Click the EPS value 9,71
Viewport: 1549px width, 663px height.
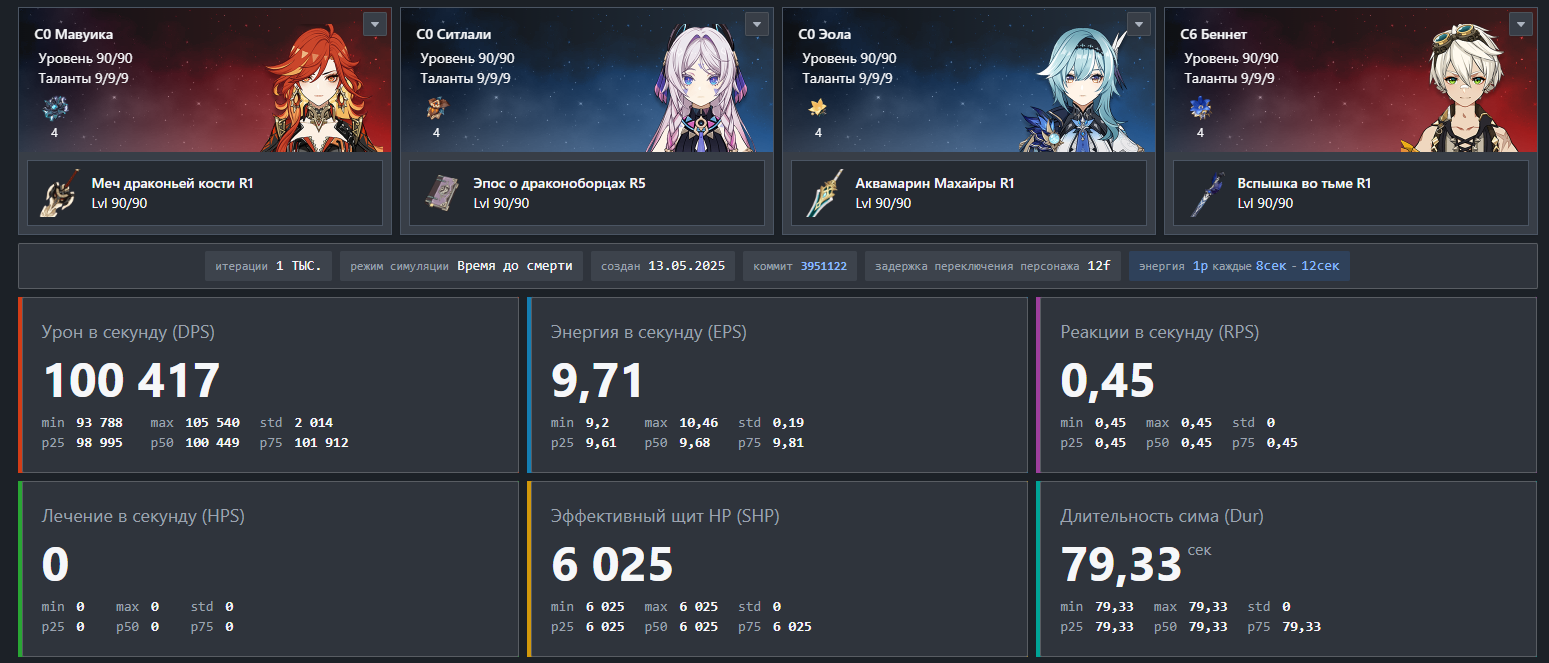coord(598,381)
